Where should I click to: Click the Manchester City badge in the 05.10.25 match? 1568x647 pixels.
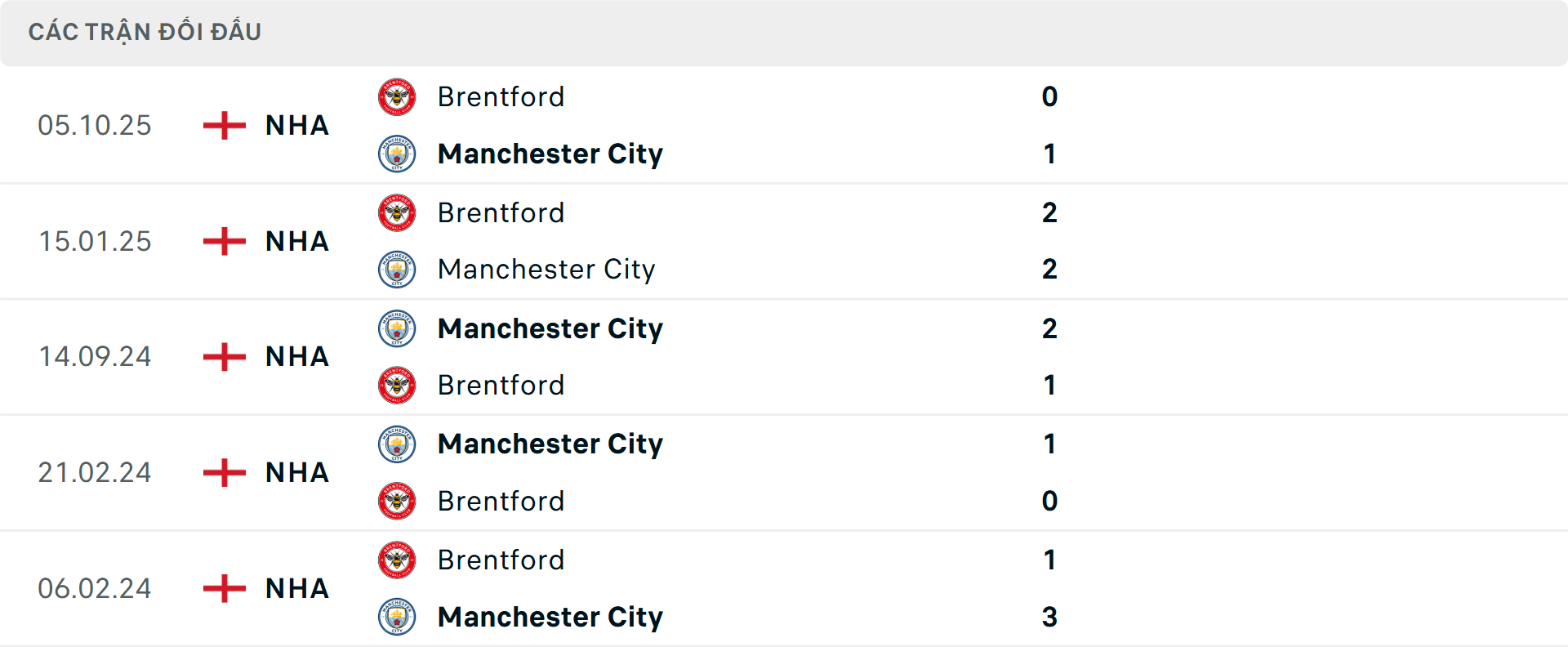click(397, 154)
